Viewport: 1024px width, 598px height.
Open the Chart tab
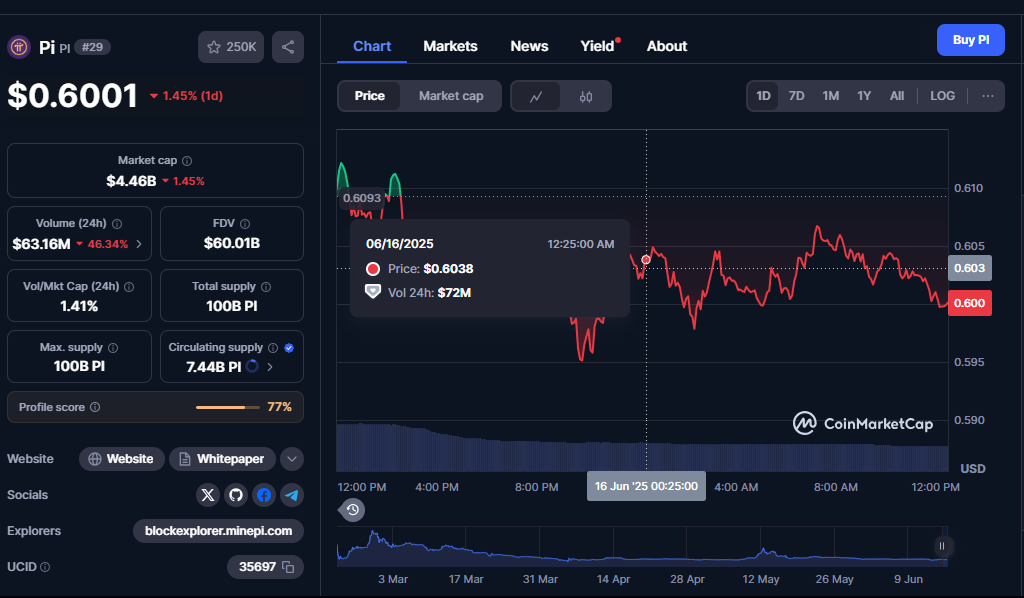click(372, 46)
